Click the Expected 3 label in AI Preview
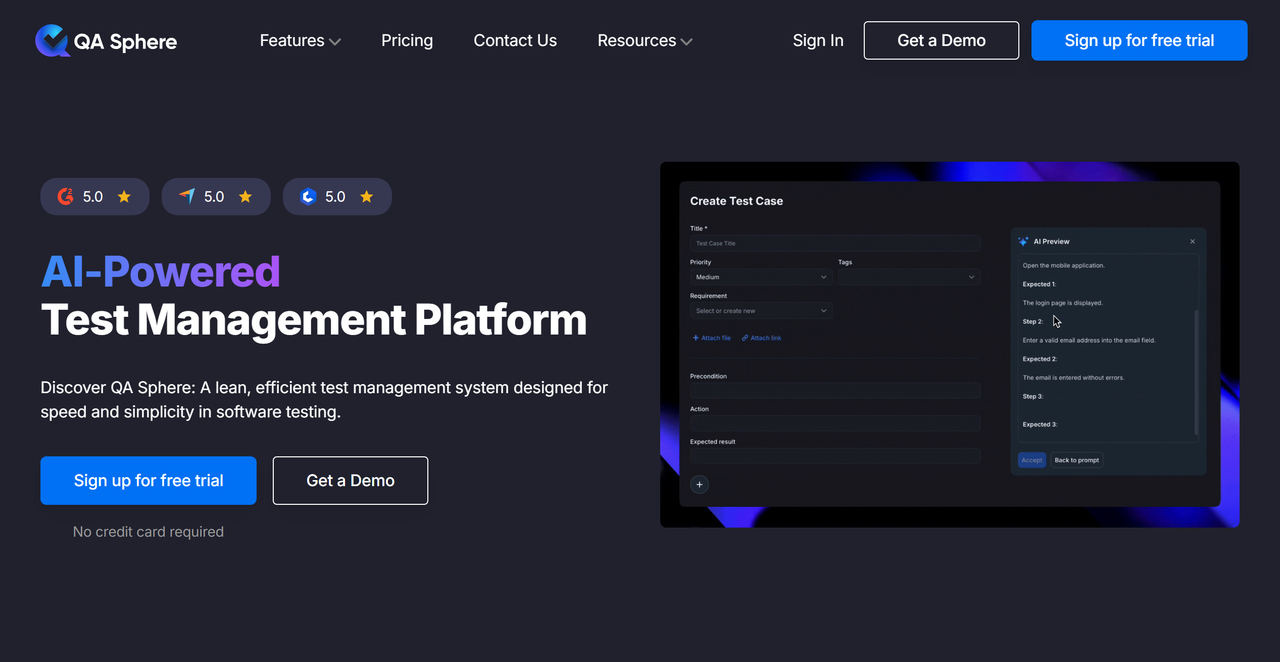The width and height of the screenshot is (1280, 662). (x=1039, y=425)
